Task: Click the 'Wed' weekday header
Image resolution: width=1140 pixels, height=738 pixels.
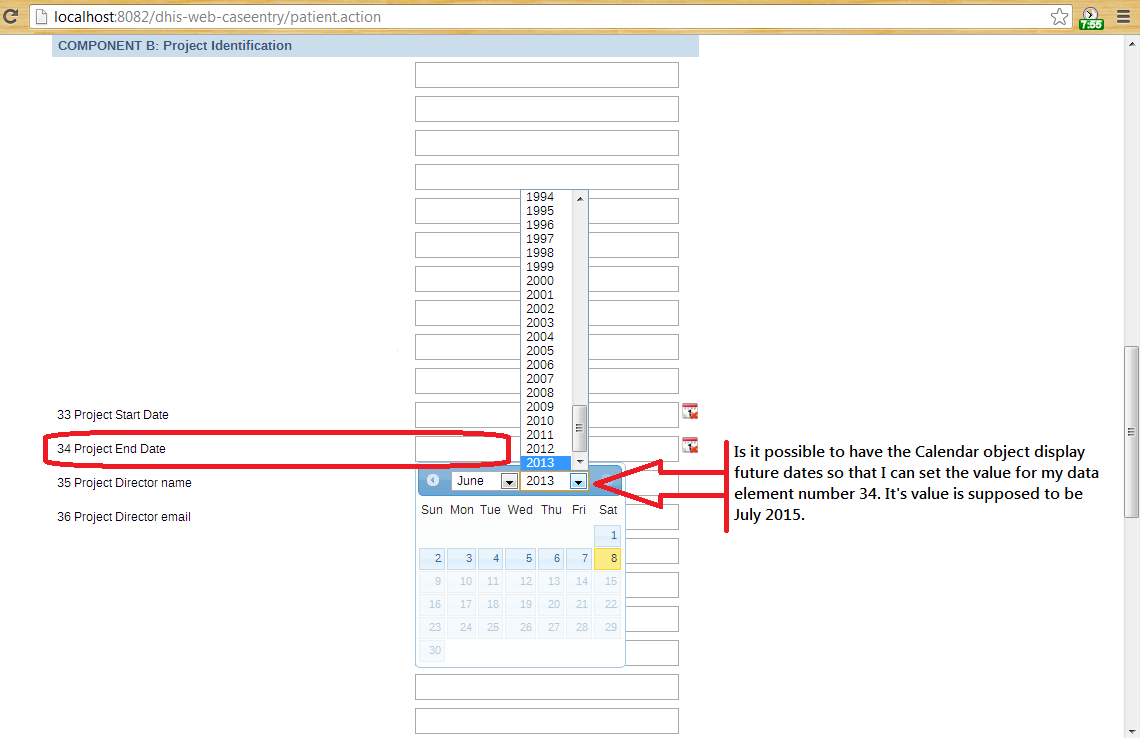Action: click(520, 510)
